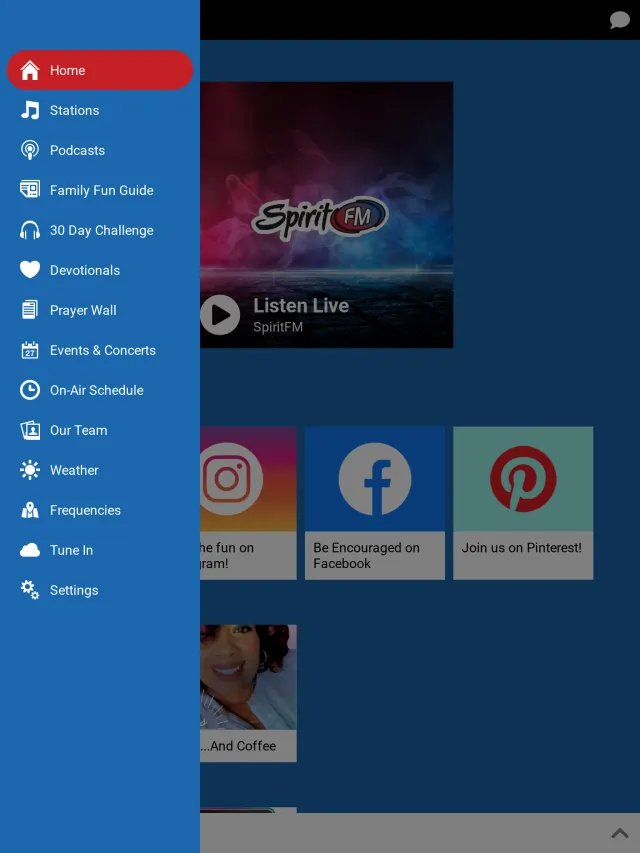Open the Our Team menu label
The image size is (640, 853).
click(78, 430)
